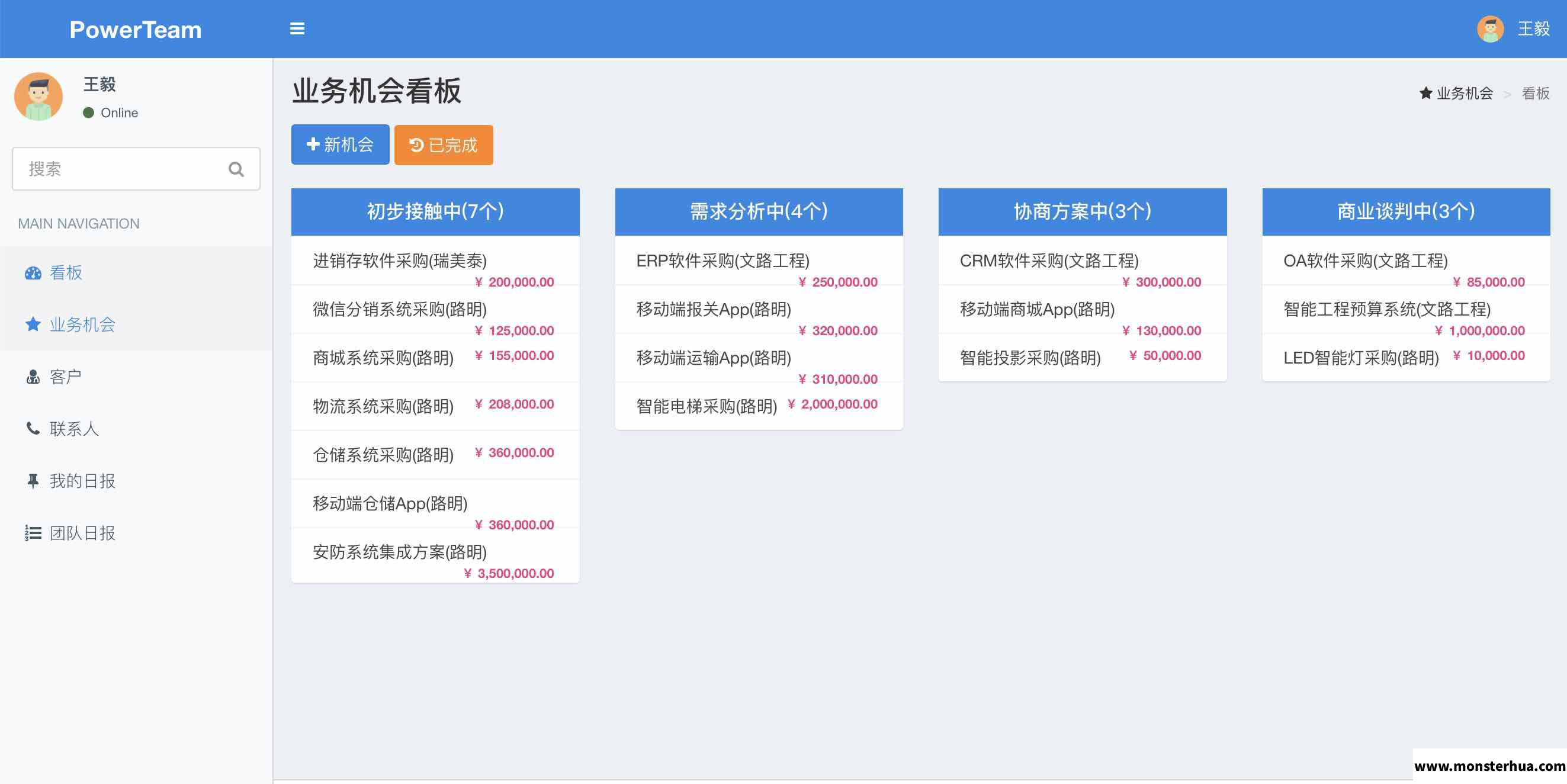Click the 商业谈判中(3个) column header
Viewport: 1567px width, 784px height.
coord(1406,211)
